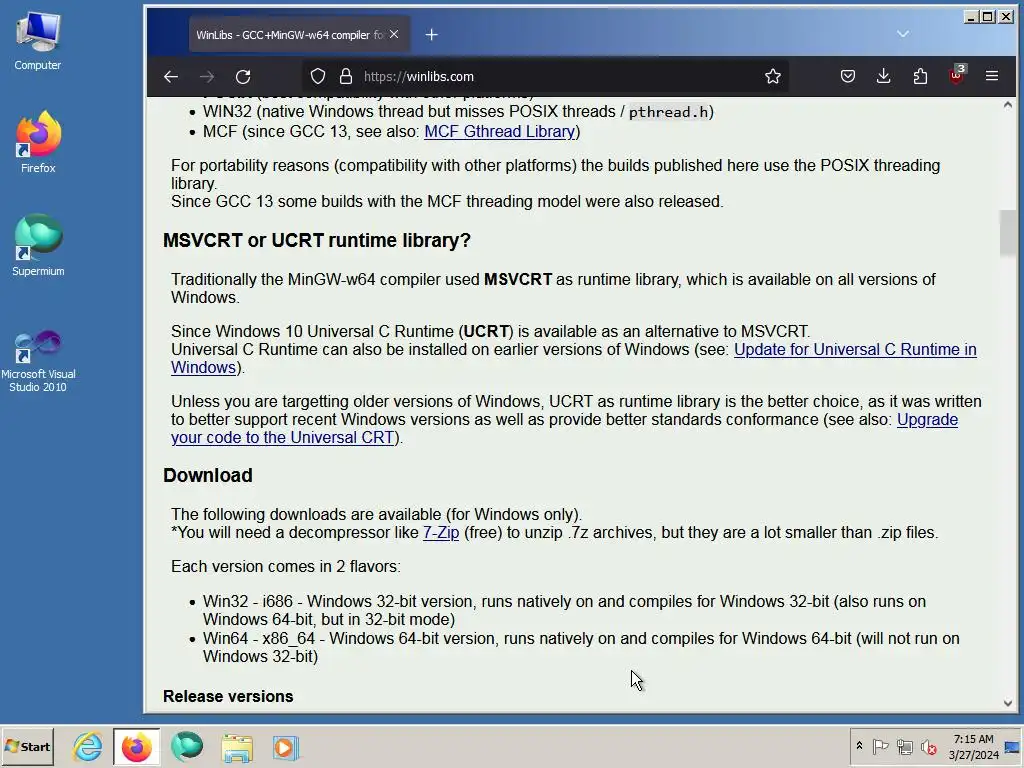This screenshot has height=768, width=1024.
Task: Open the MCF Gthread Library link
Action: (x=500, y=131)
